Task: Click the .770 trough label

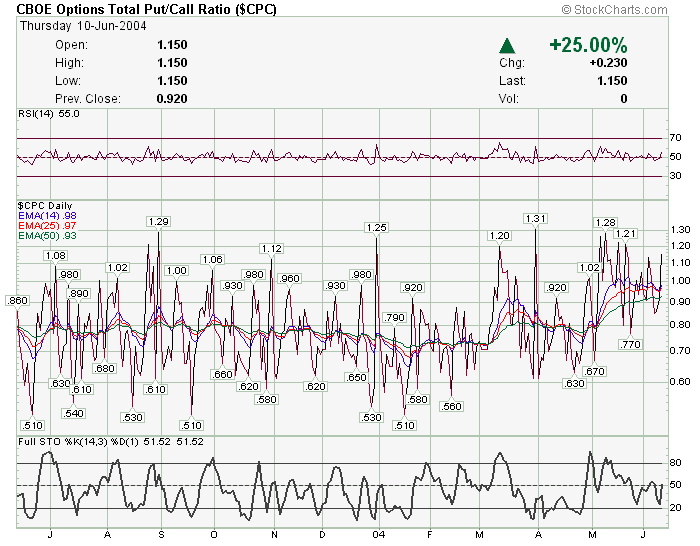Action: point(630,345)
